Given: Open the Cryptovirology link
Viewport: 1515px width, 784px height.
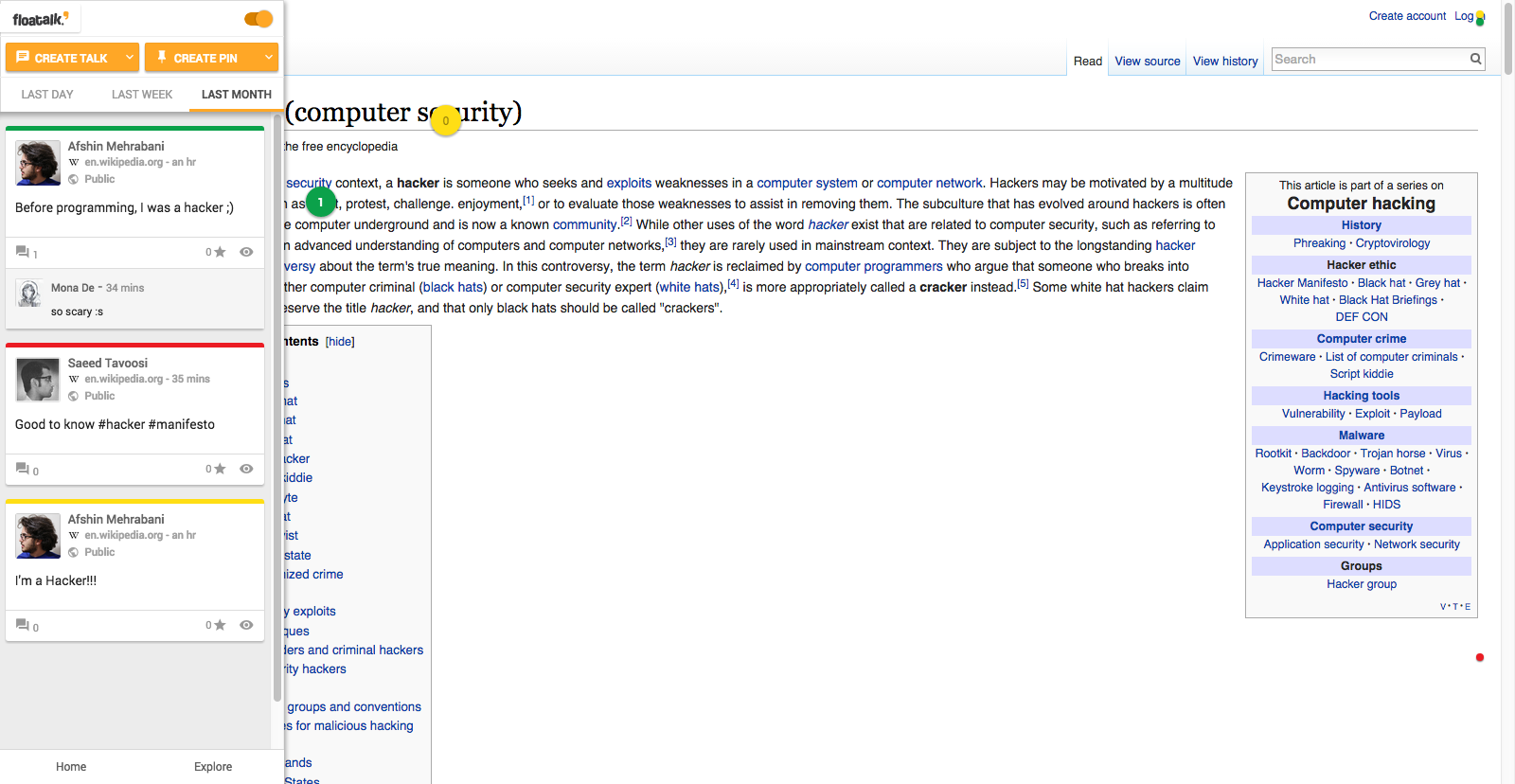Looking at the screenshot, I should point(1393,243).
